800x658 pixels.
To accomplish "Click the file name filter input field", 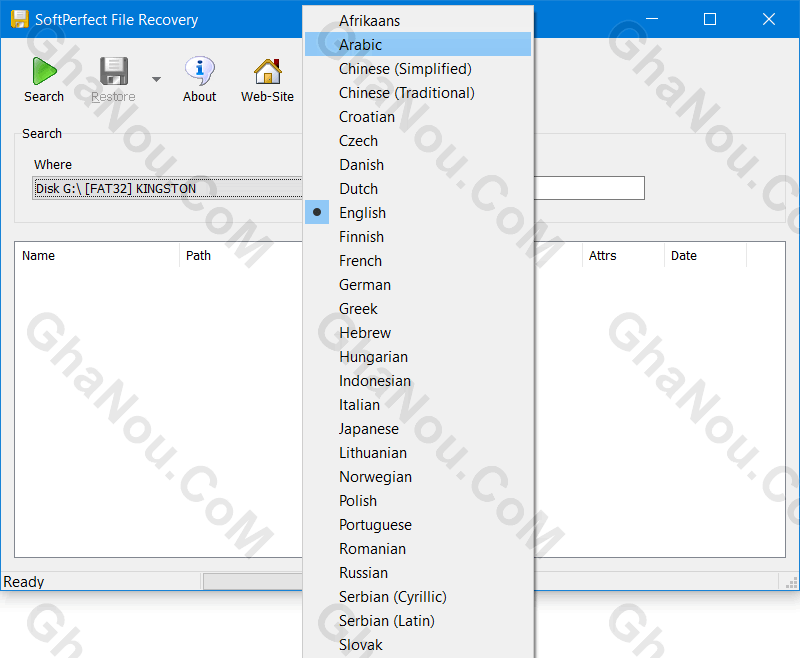I will point(589,188).
